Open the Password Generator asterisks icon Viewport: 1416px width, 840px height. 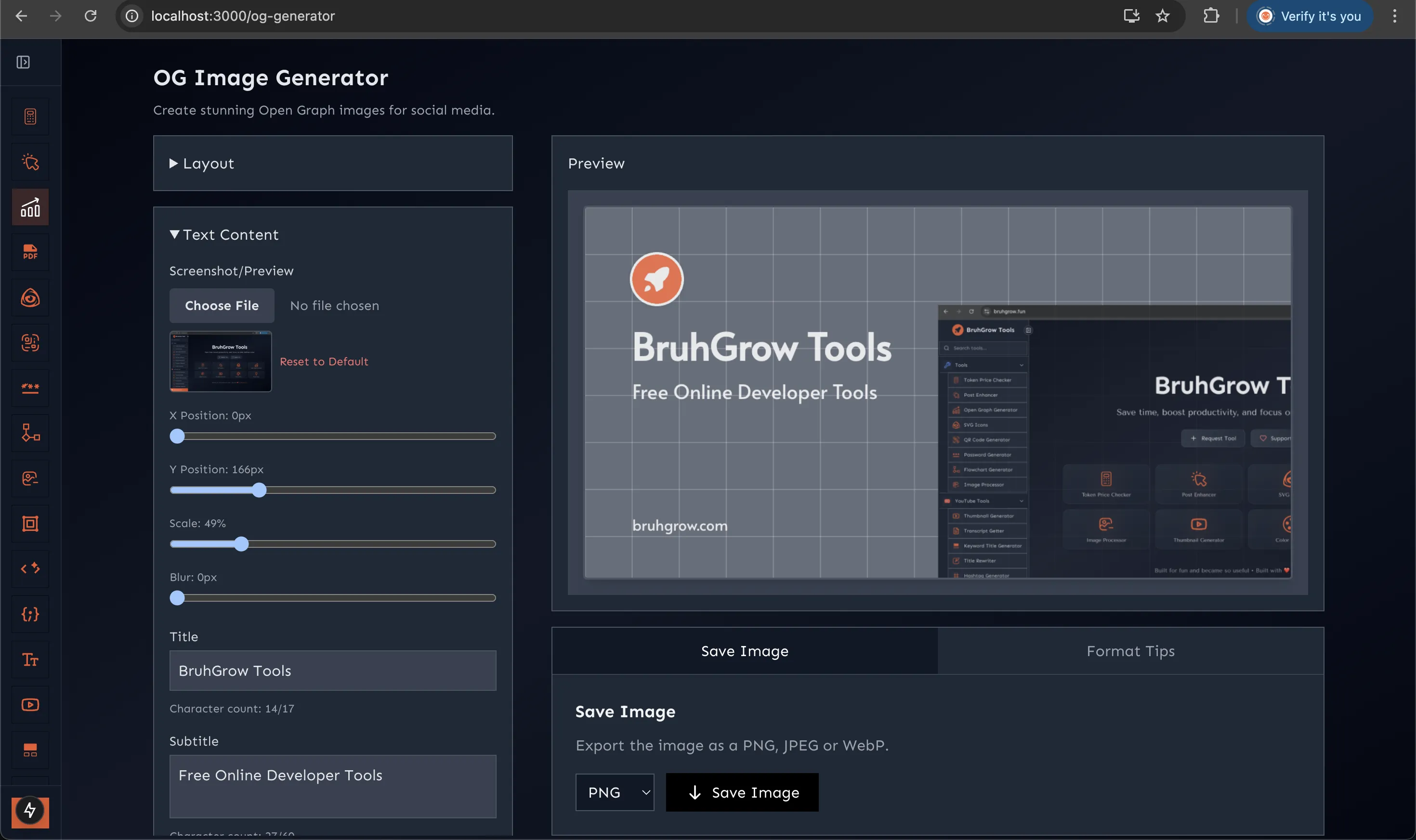pyautogui.click(x=30, y=388)
